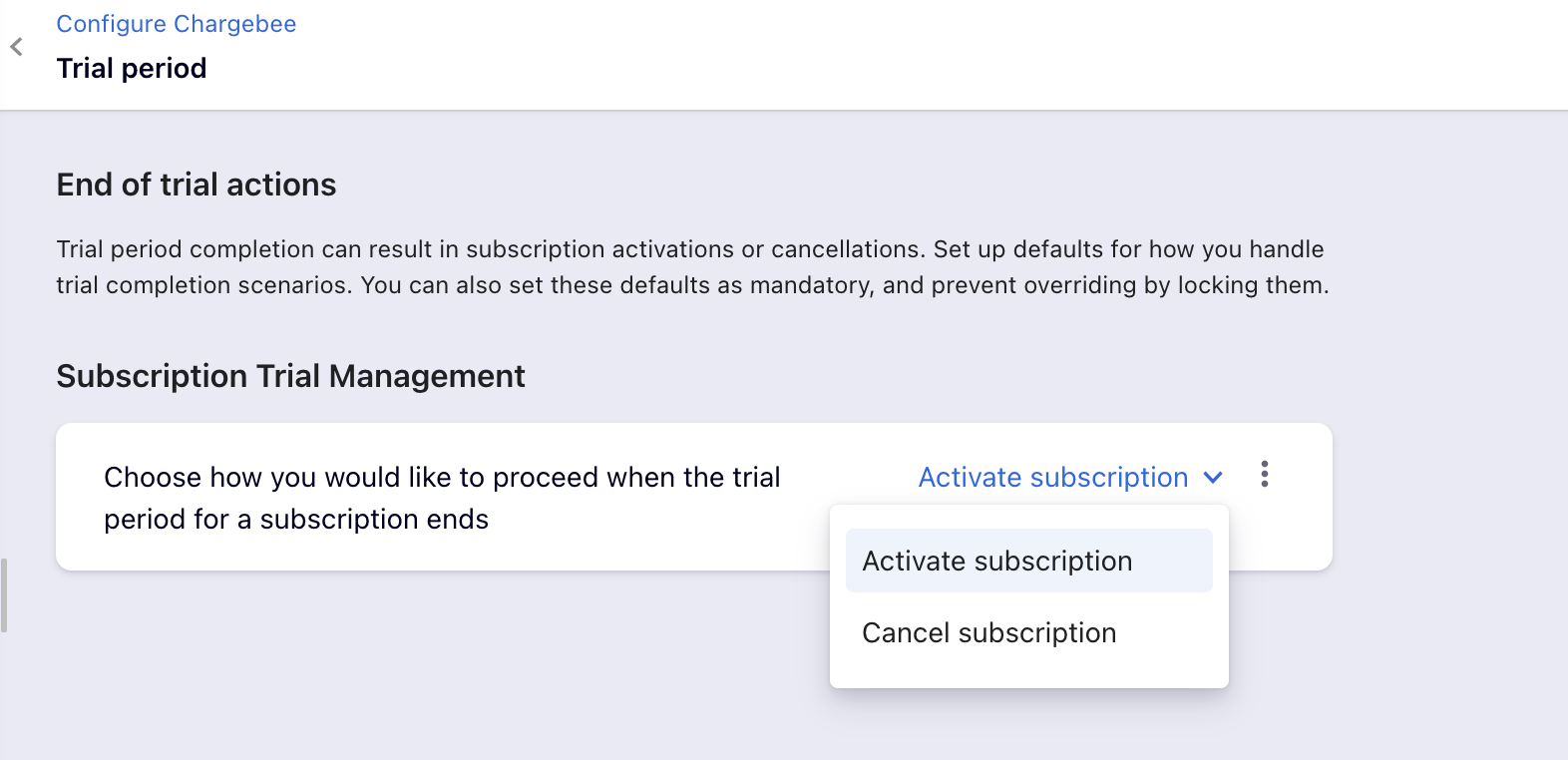Open the blue Activate subscription dropdown
This screenshot has height=760, width=1568.
point(1052,478)
